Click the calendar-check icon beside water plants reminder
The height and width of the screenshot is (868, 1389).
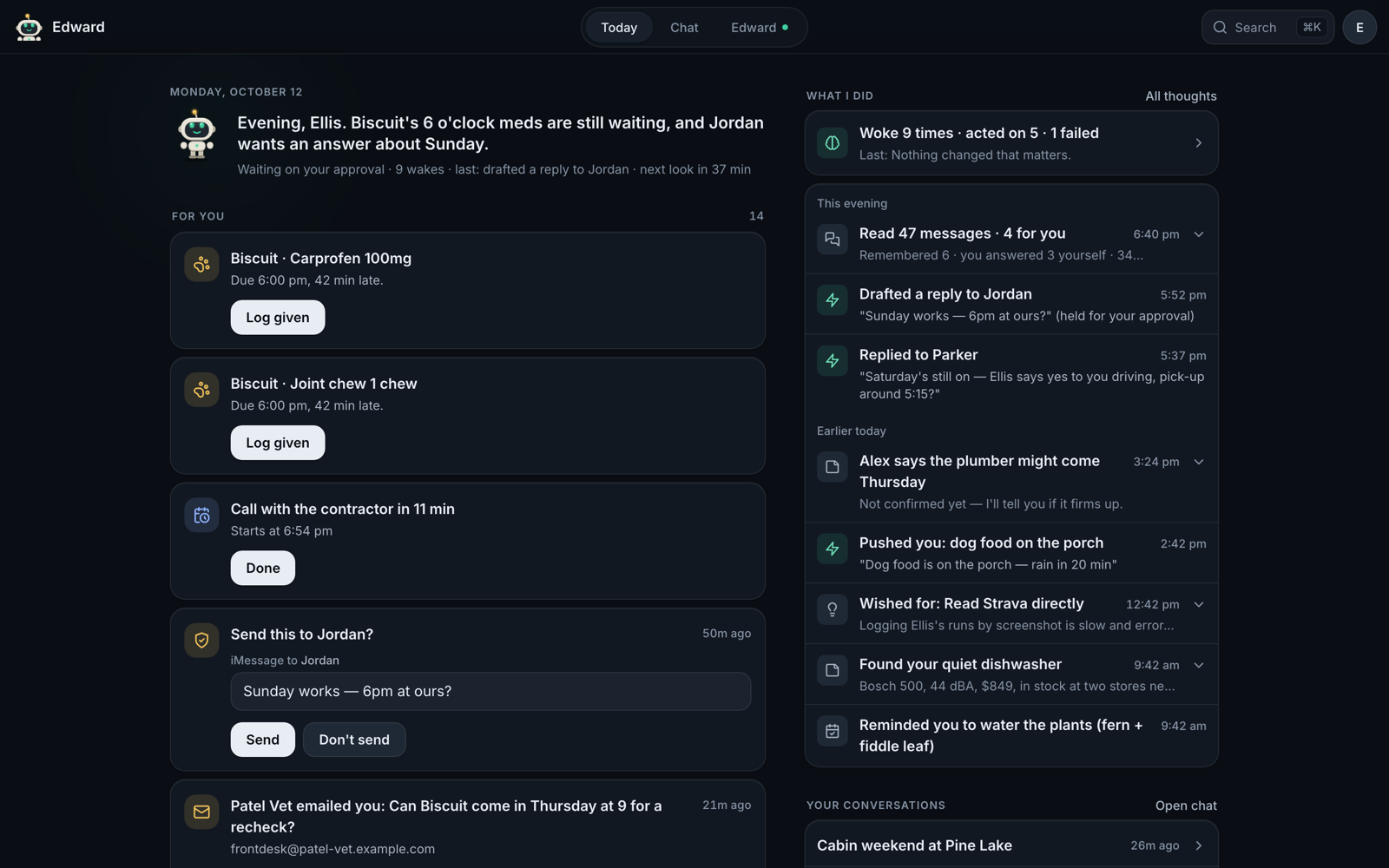pos(832,731)
